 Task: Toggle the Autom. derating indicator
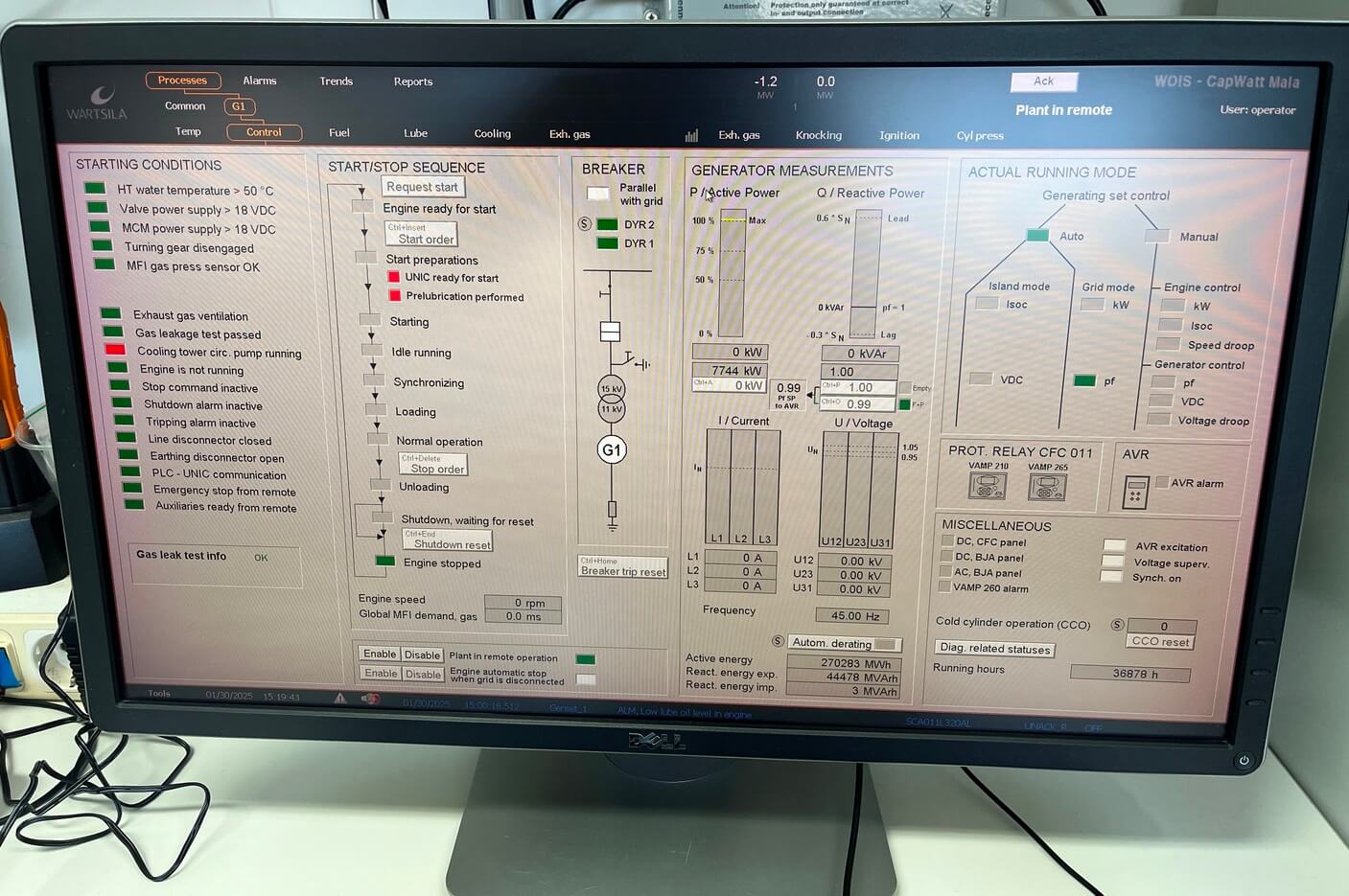click(888, 644)
